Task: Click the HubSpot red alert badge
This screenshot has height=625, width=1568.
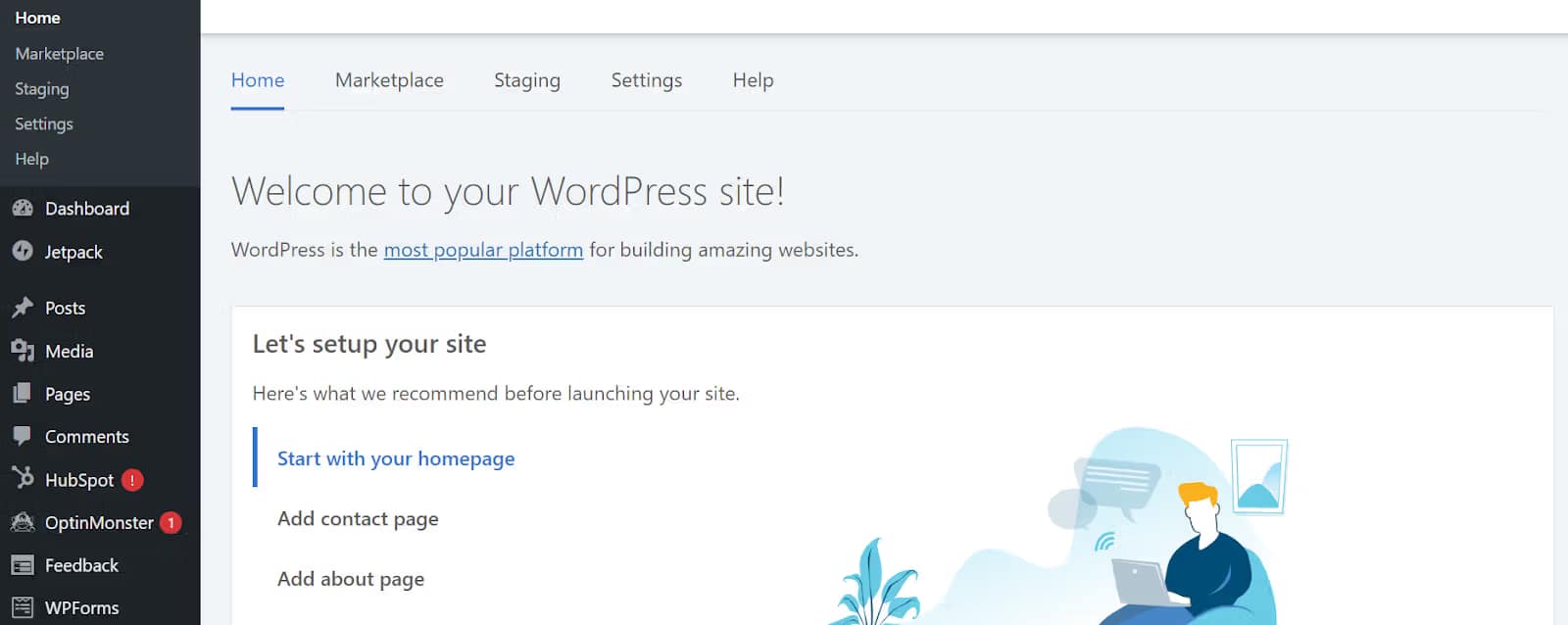Action: point(132,480)
